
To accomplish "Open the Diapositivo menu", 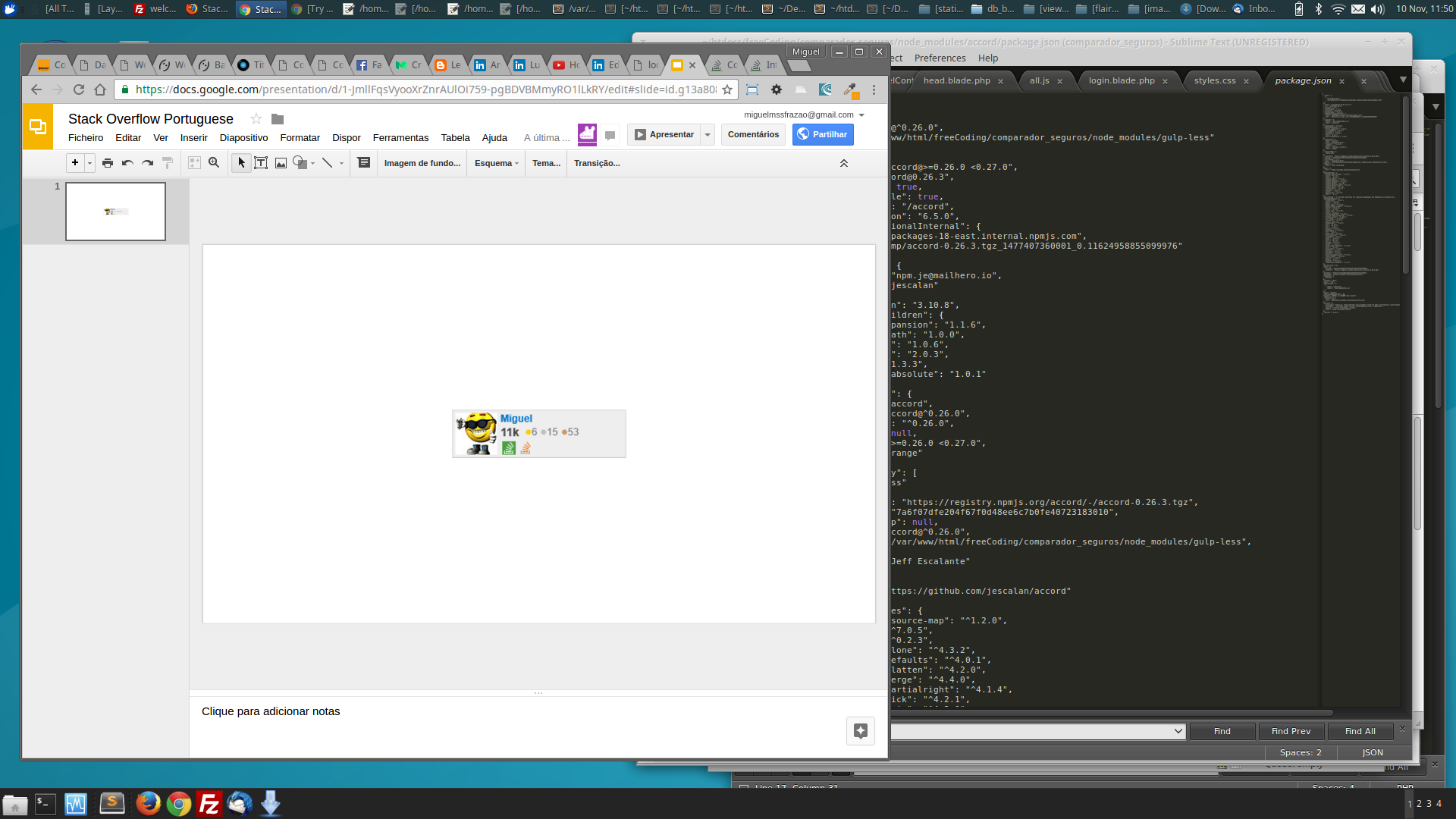I will (x=243, y=138).
